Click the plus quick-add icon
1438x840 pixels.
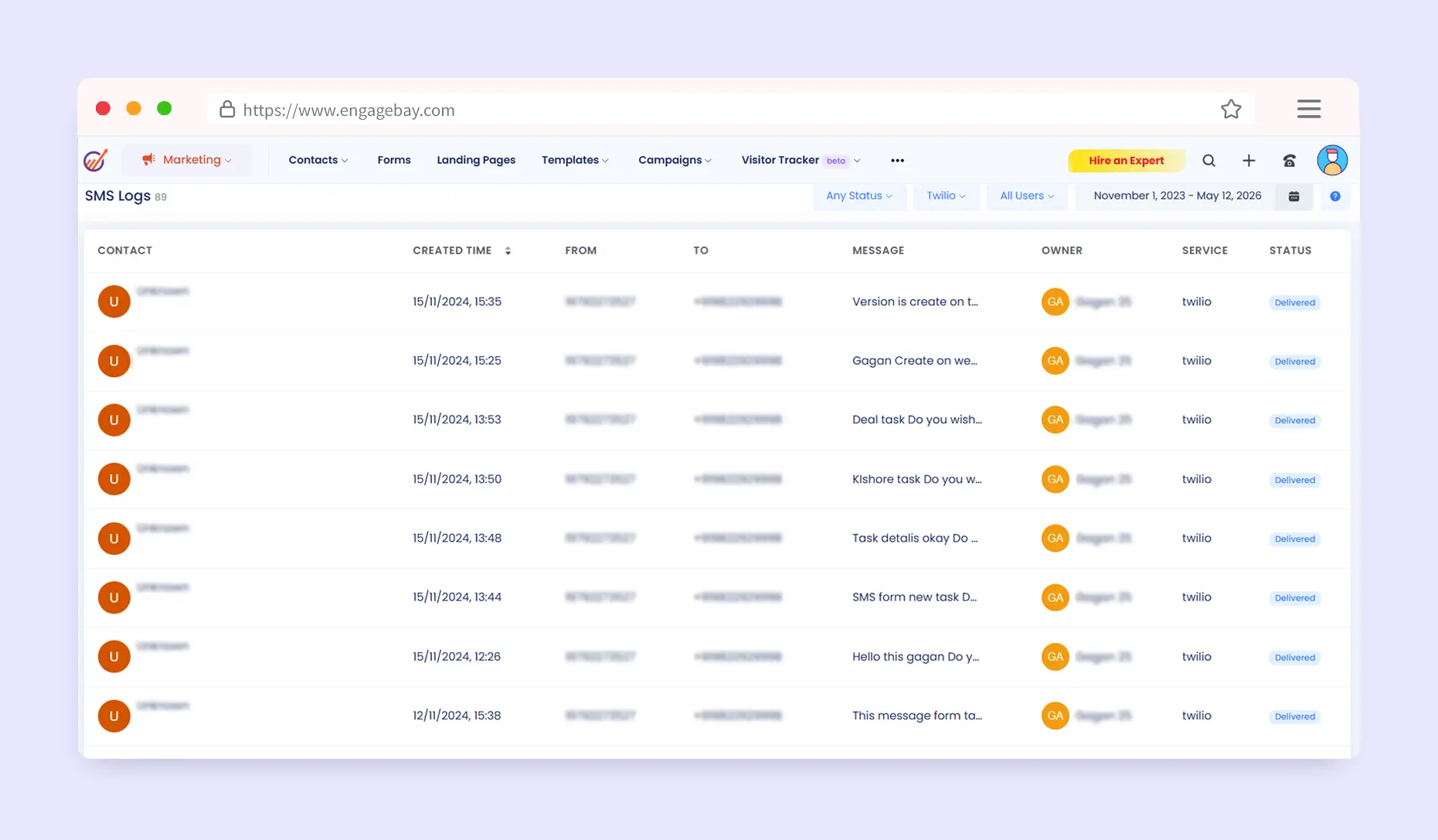tap(1249, 161)
